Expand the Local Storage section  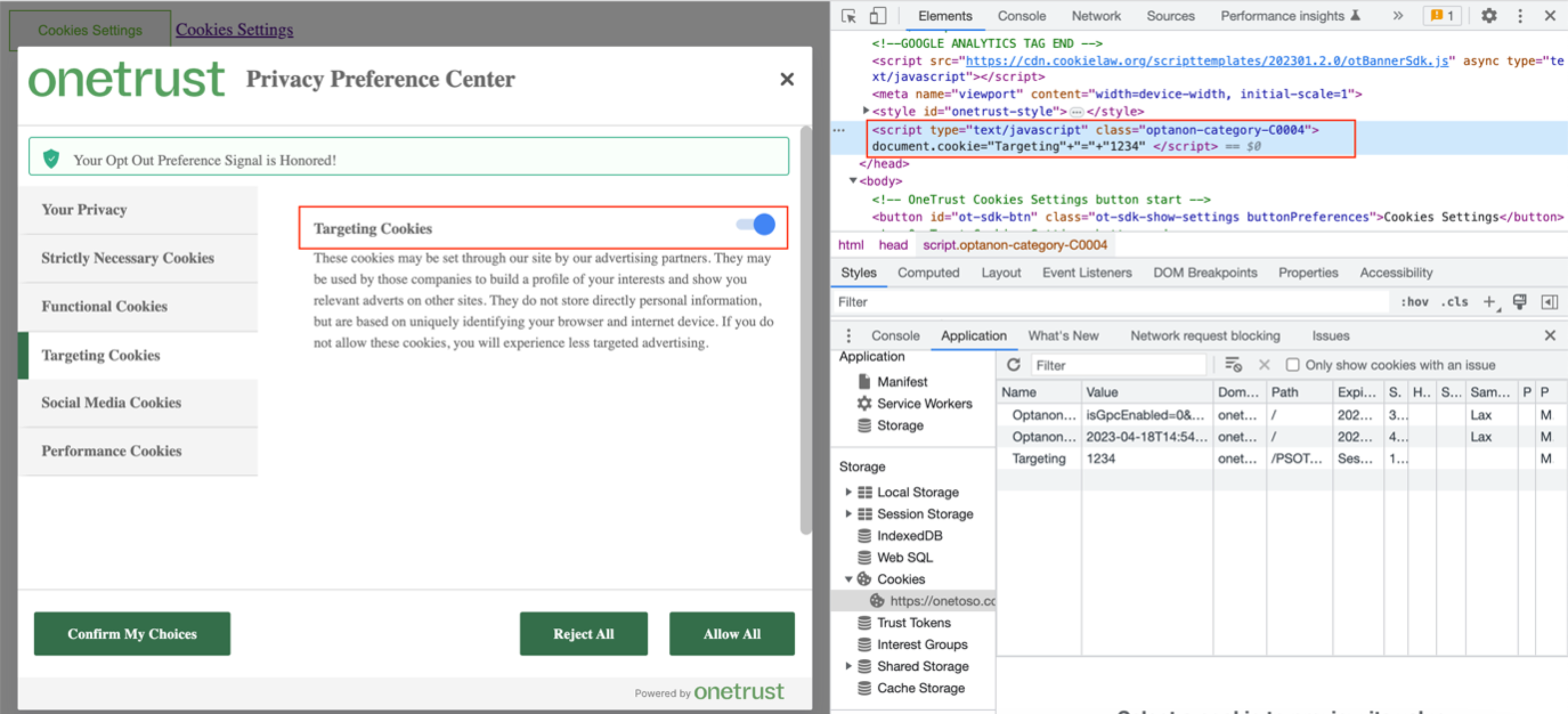click(850, 492)
